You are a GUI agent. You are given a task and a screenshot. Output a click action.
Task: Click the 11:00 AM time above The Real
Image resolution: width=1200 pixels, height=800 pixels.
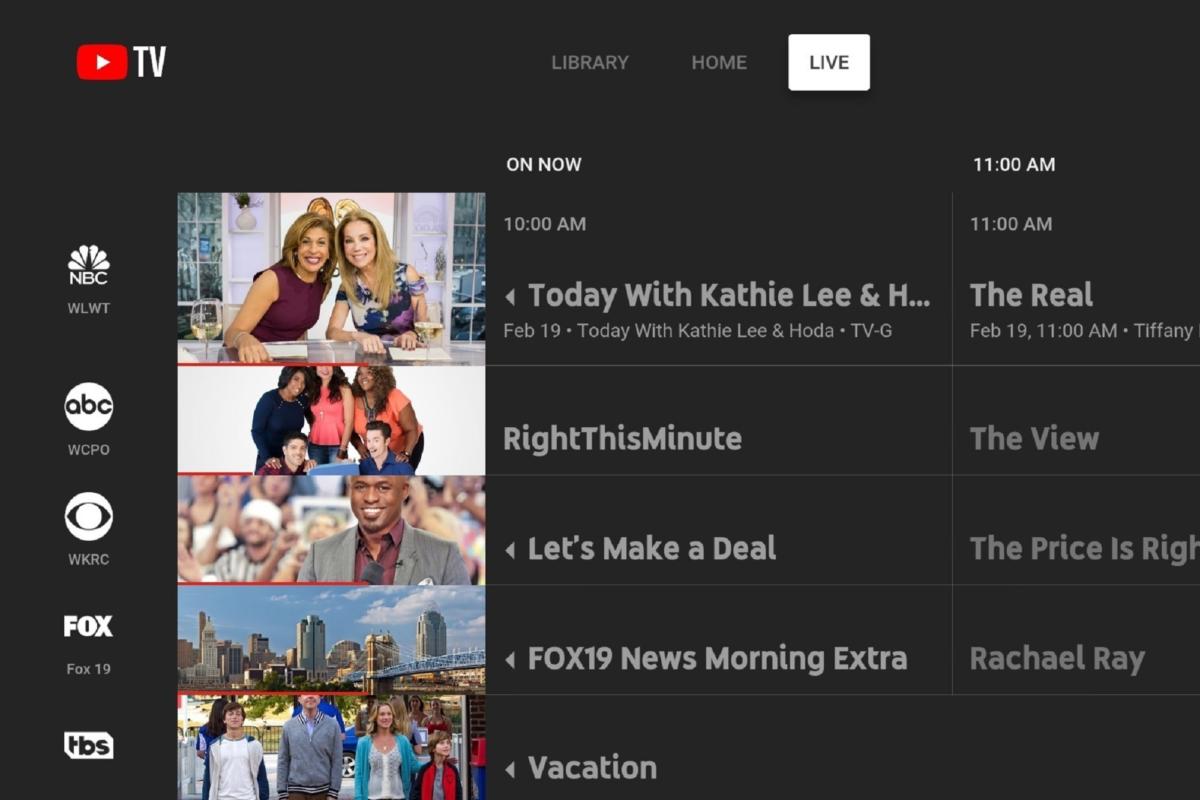[x=1011, y=224]
